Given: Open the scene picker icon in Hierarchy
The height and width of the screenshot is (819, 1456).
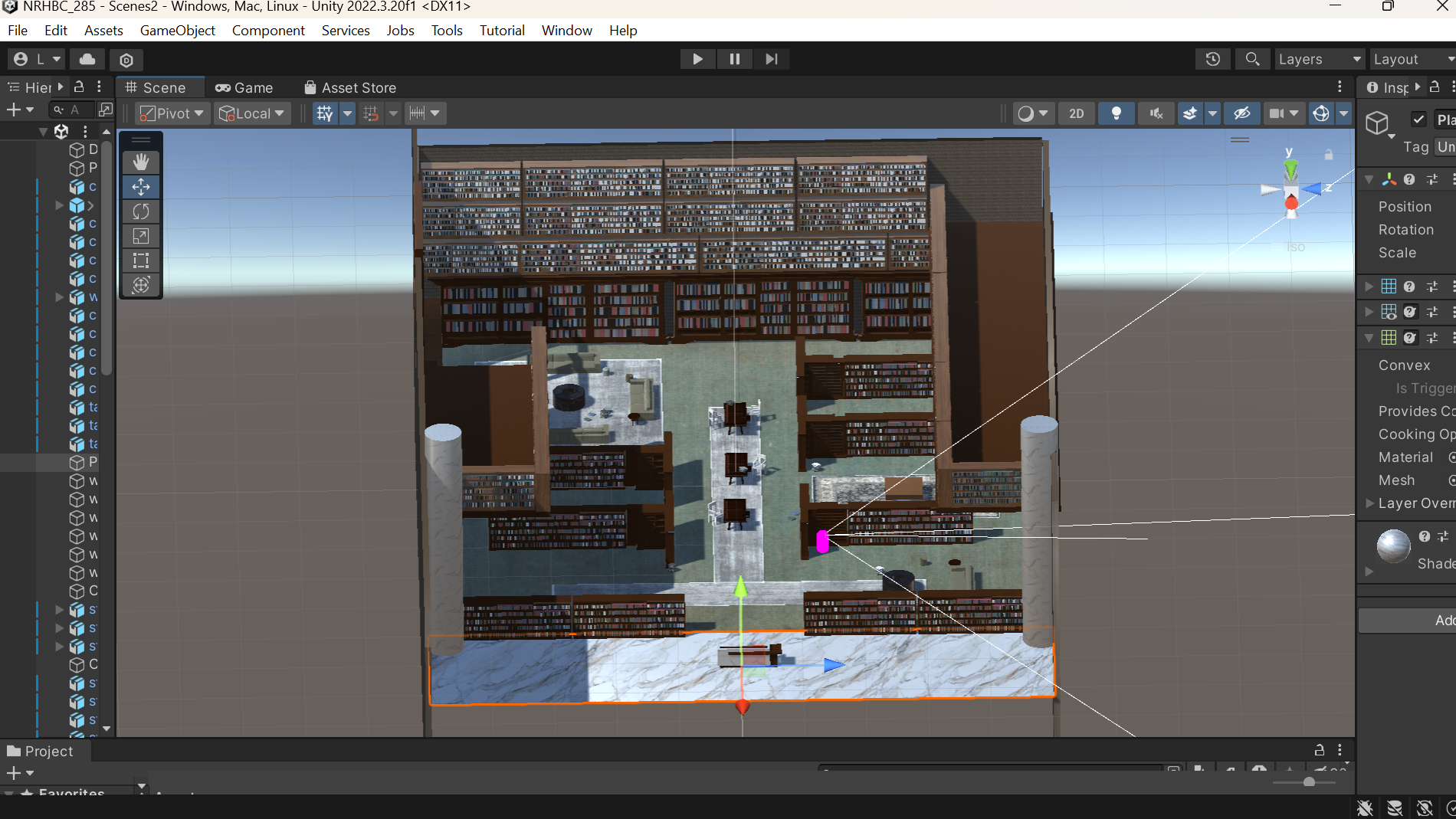Looking at the screenshot, I should click(x=106, y=110).
